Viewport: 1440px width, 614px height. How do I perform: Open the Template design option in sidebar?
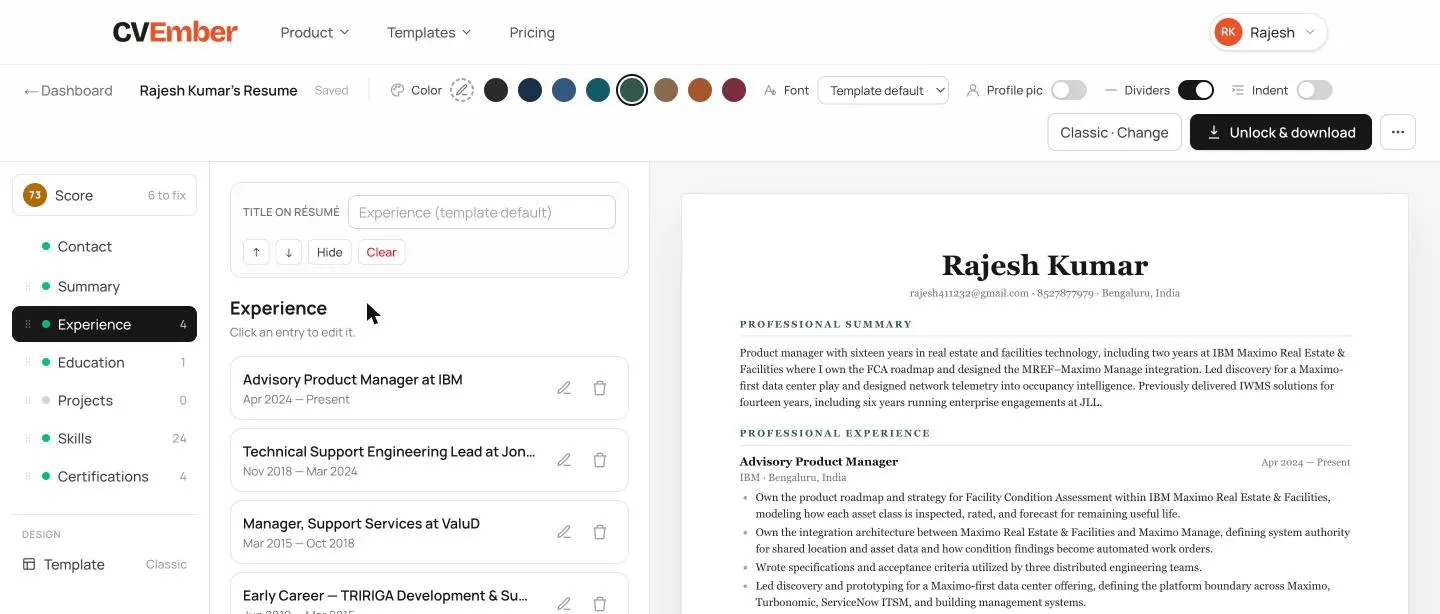104,564
